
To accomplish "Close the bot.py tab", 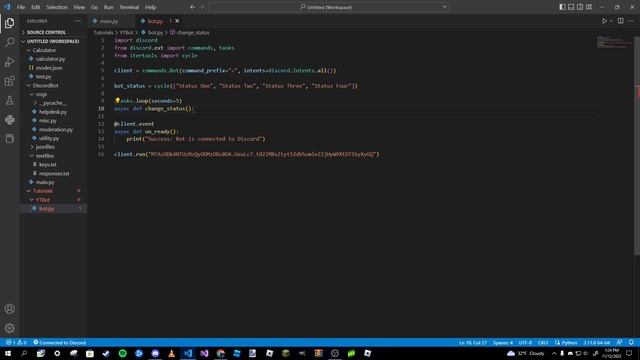I will click(x=177, y=21).
